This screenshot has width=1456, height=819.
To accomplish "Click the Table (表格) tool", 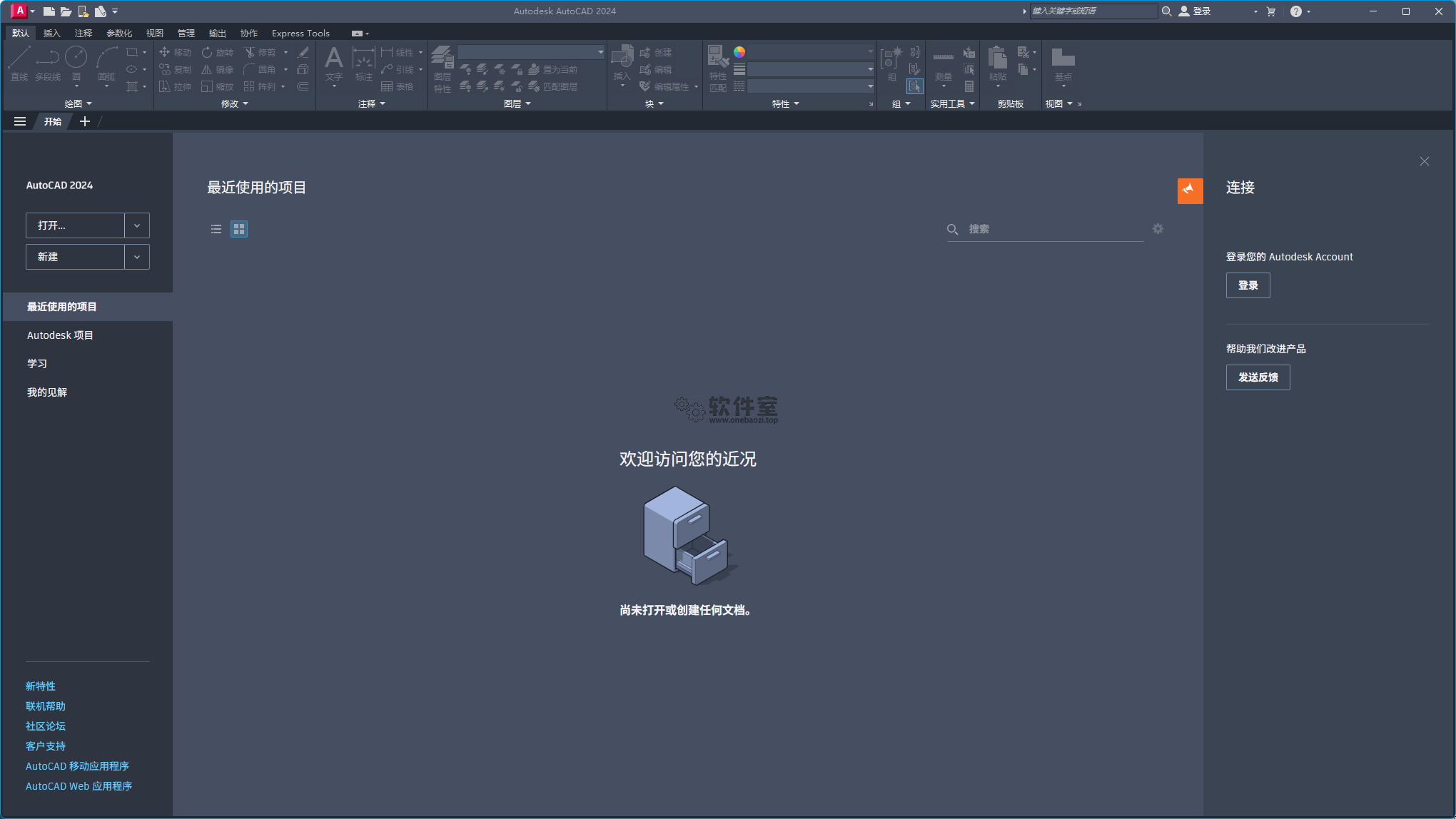I will (x=398, y=86).
